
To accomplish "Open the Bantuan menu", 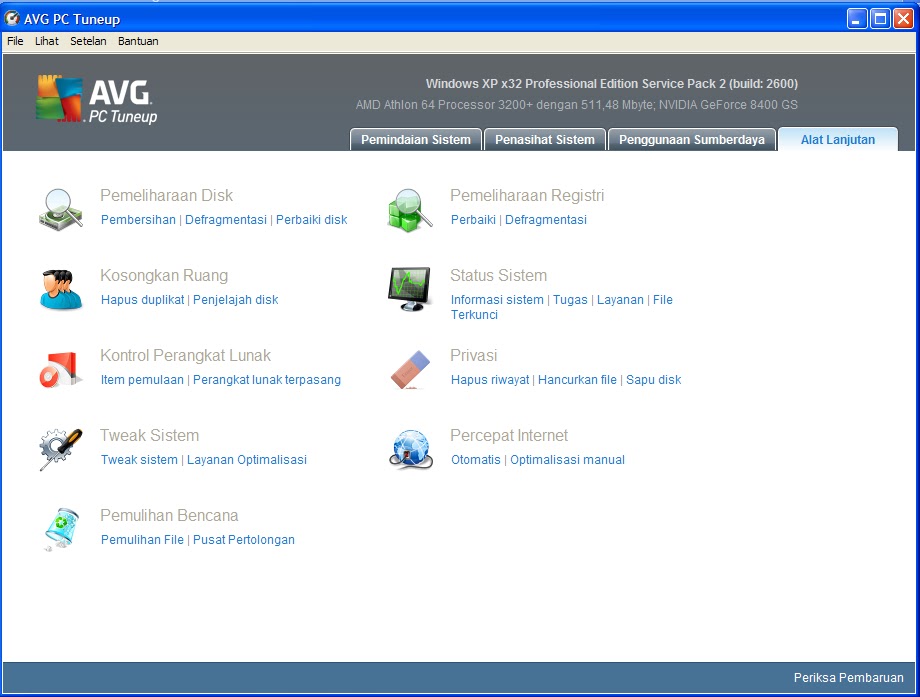I will tap(138, 41).
